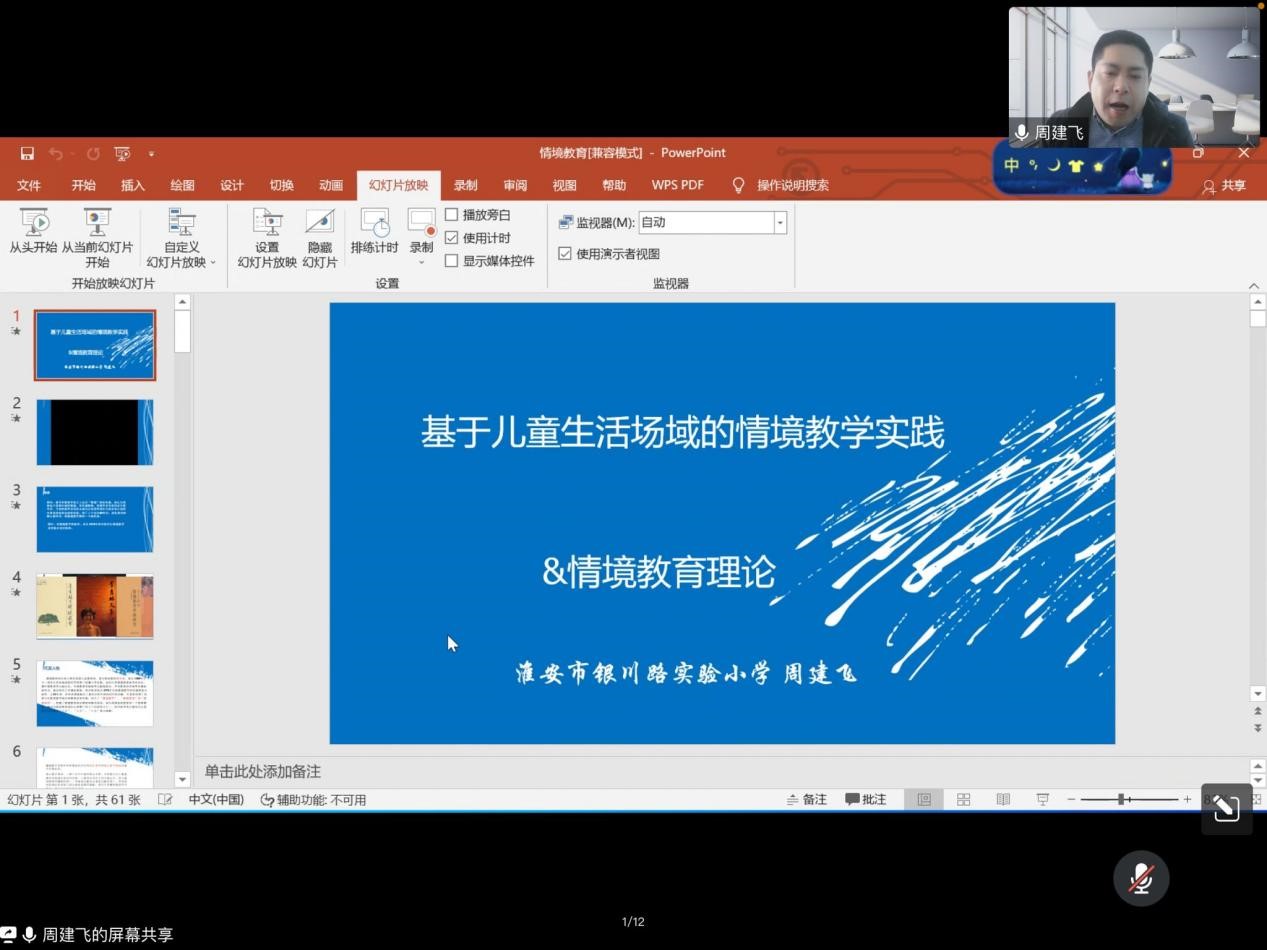This screenshot has width=1267, height=950.
Task: Save the presentation with the save icon
Action: pyautogui.click(x=27, y=153)
